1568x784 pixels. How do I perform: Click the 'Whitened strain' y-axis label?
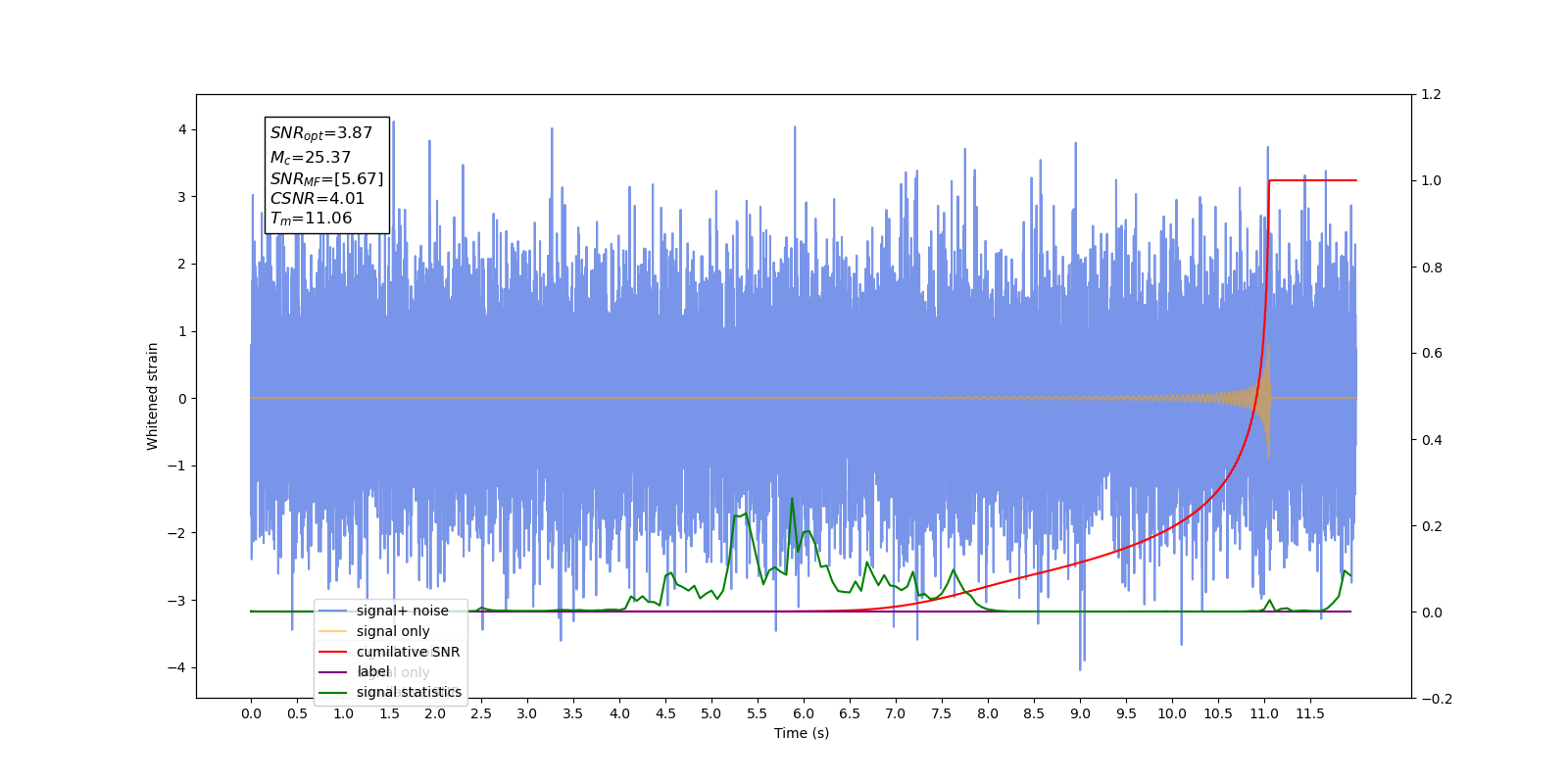[152, 396]
